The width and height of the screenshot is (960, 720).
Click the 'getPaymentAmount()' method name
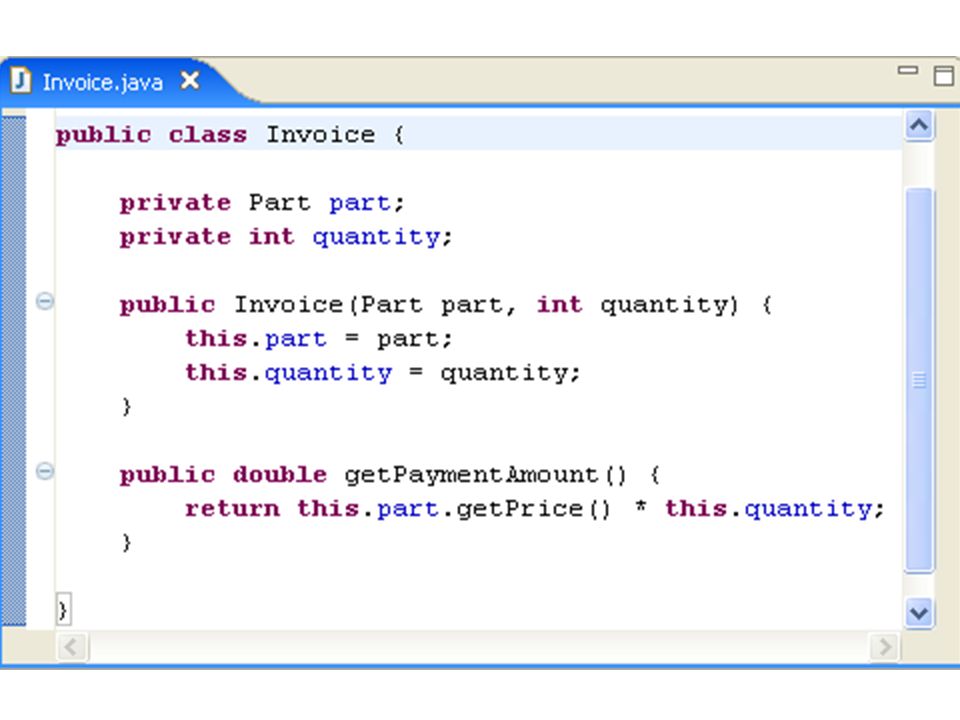pyautogui.click(x=486, y=475)
